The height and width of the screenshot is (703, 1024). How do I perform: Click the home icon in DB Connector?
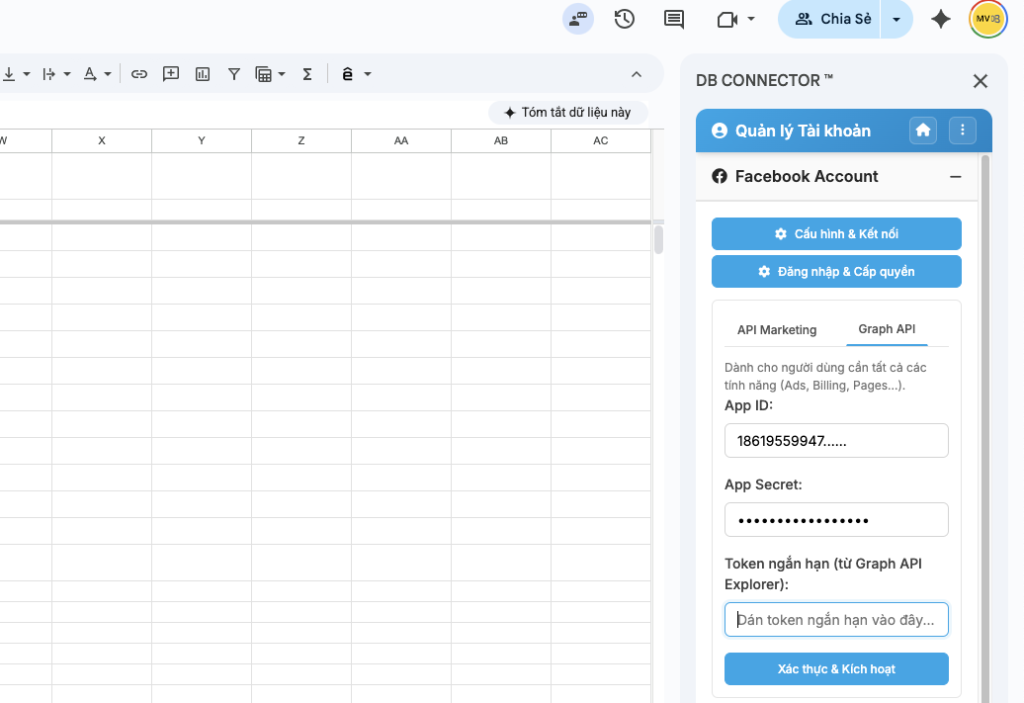pos(923,130)
